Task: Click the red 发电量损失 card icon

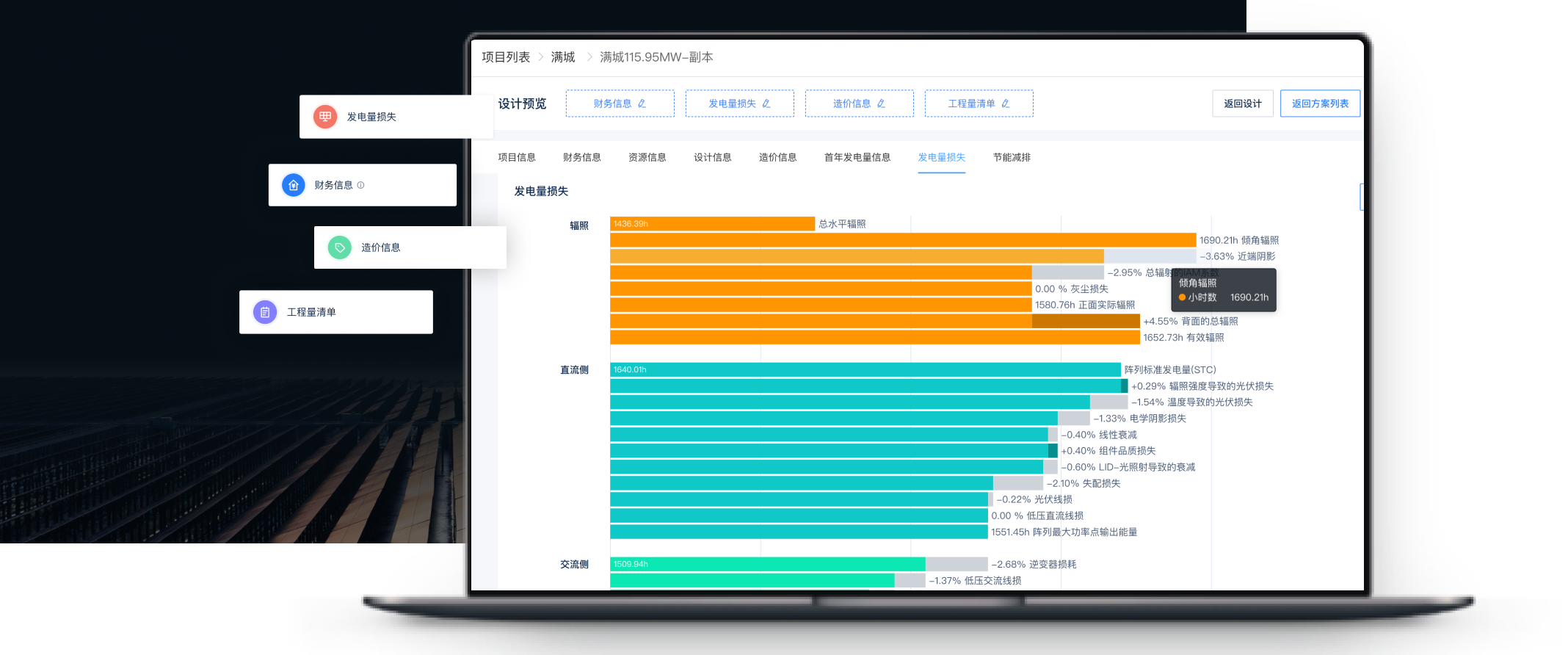Action: [x=325, y=117]
